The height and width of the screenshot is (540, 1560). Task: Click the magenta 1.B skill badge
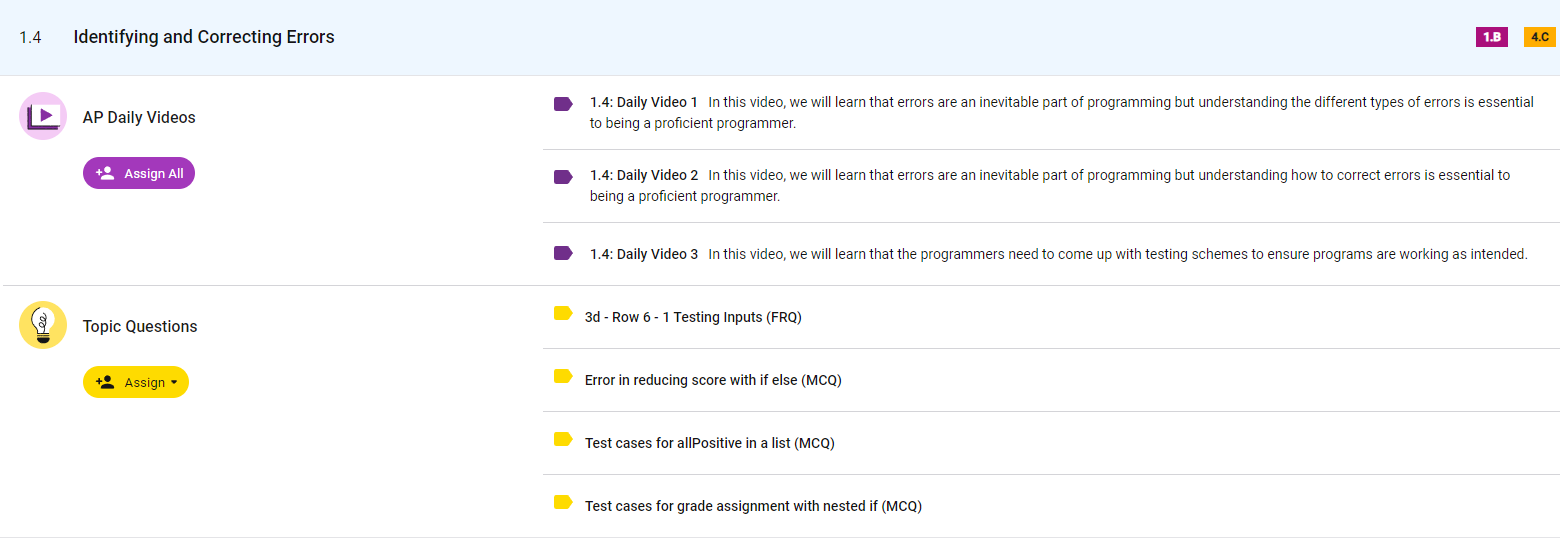pos(1491,37)
